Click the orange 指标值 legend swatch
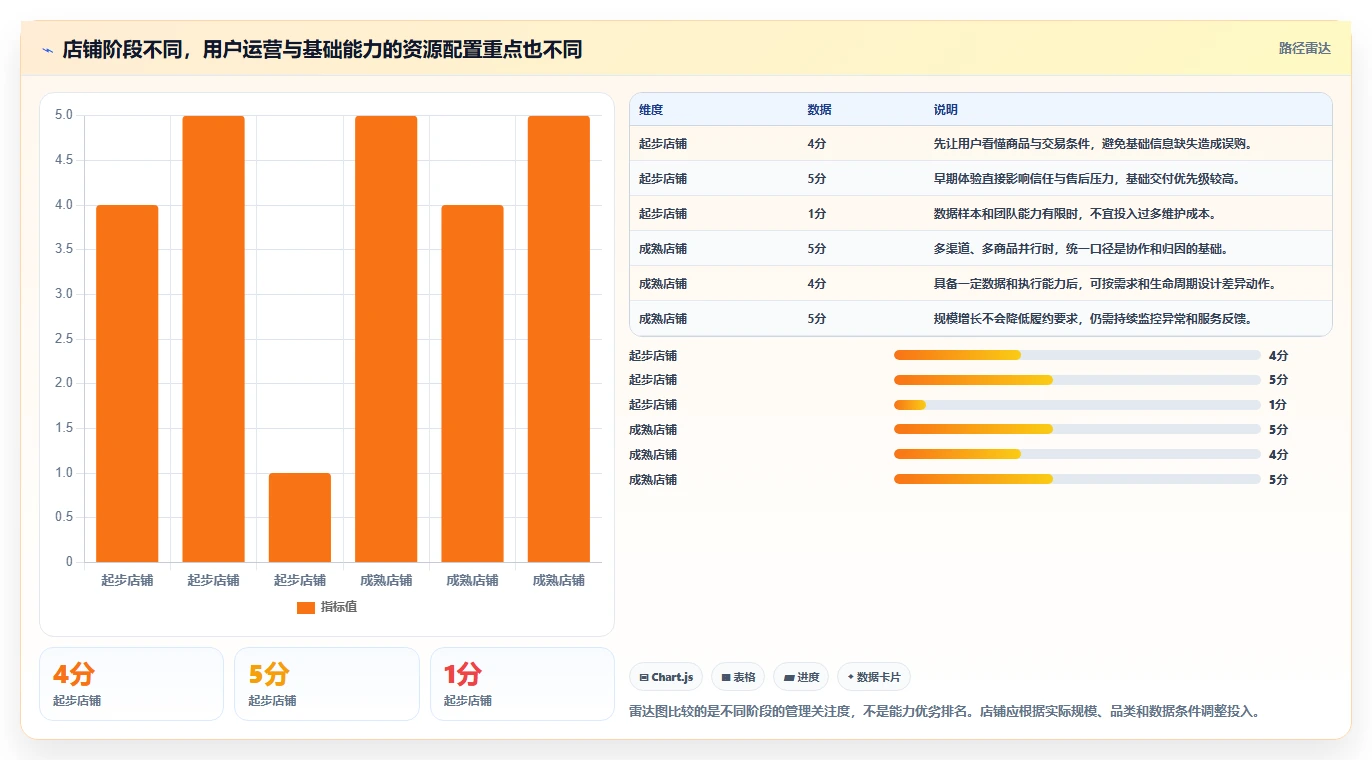The image size is (1372, 760). 306,608
